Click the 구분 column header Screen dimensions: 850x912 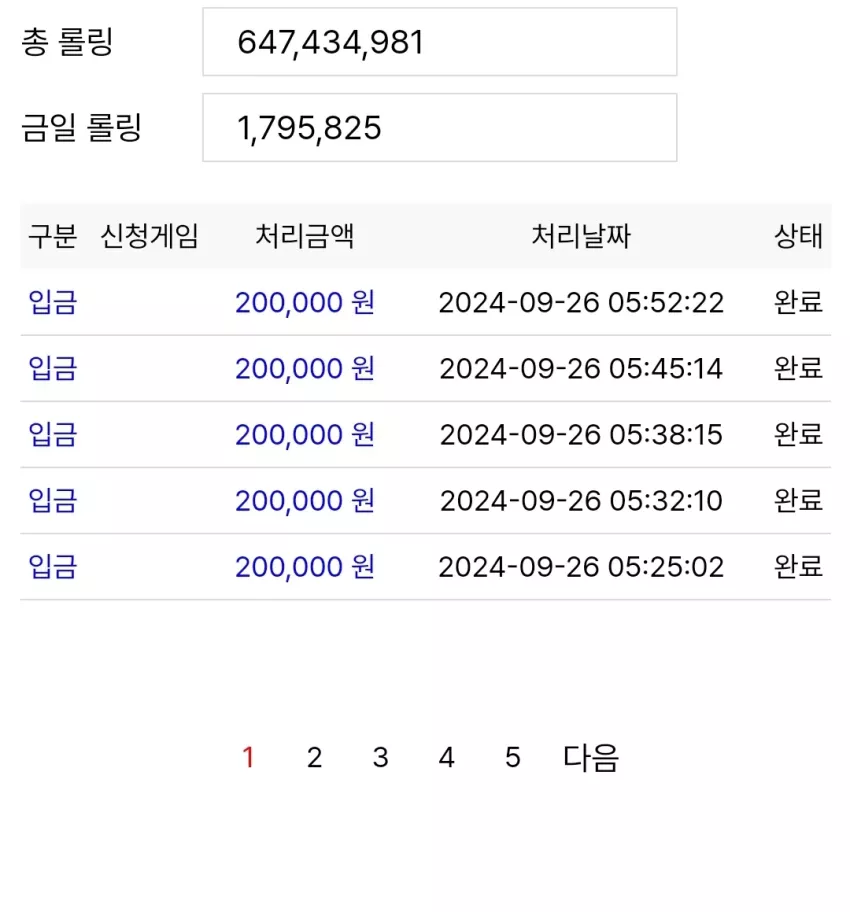click(x=52, y=236)
